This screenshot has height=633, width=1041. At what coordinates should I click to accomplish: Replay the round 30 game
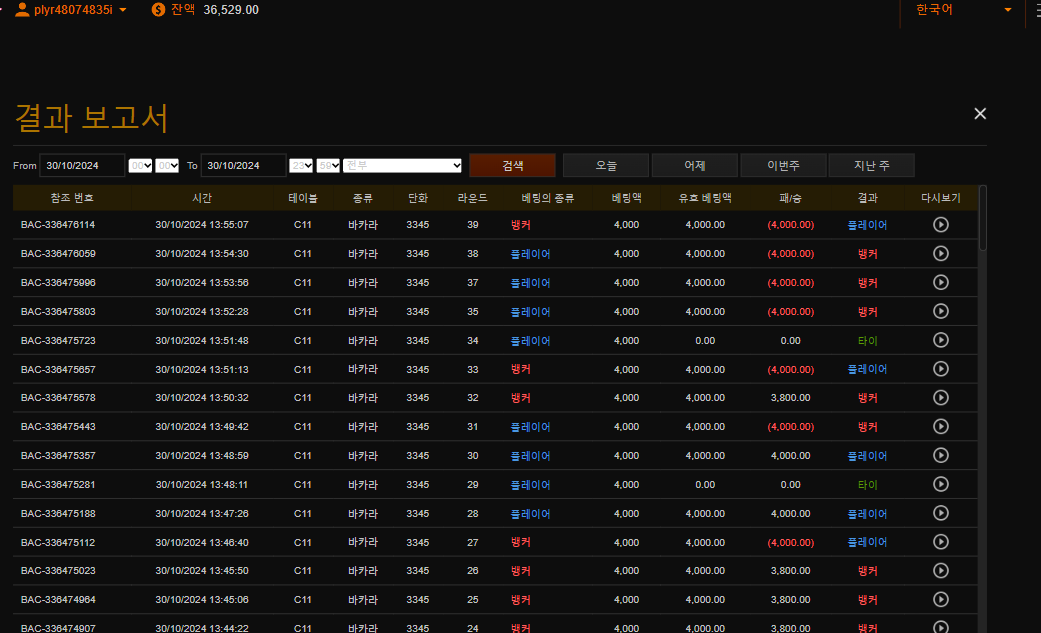940,456
